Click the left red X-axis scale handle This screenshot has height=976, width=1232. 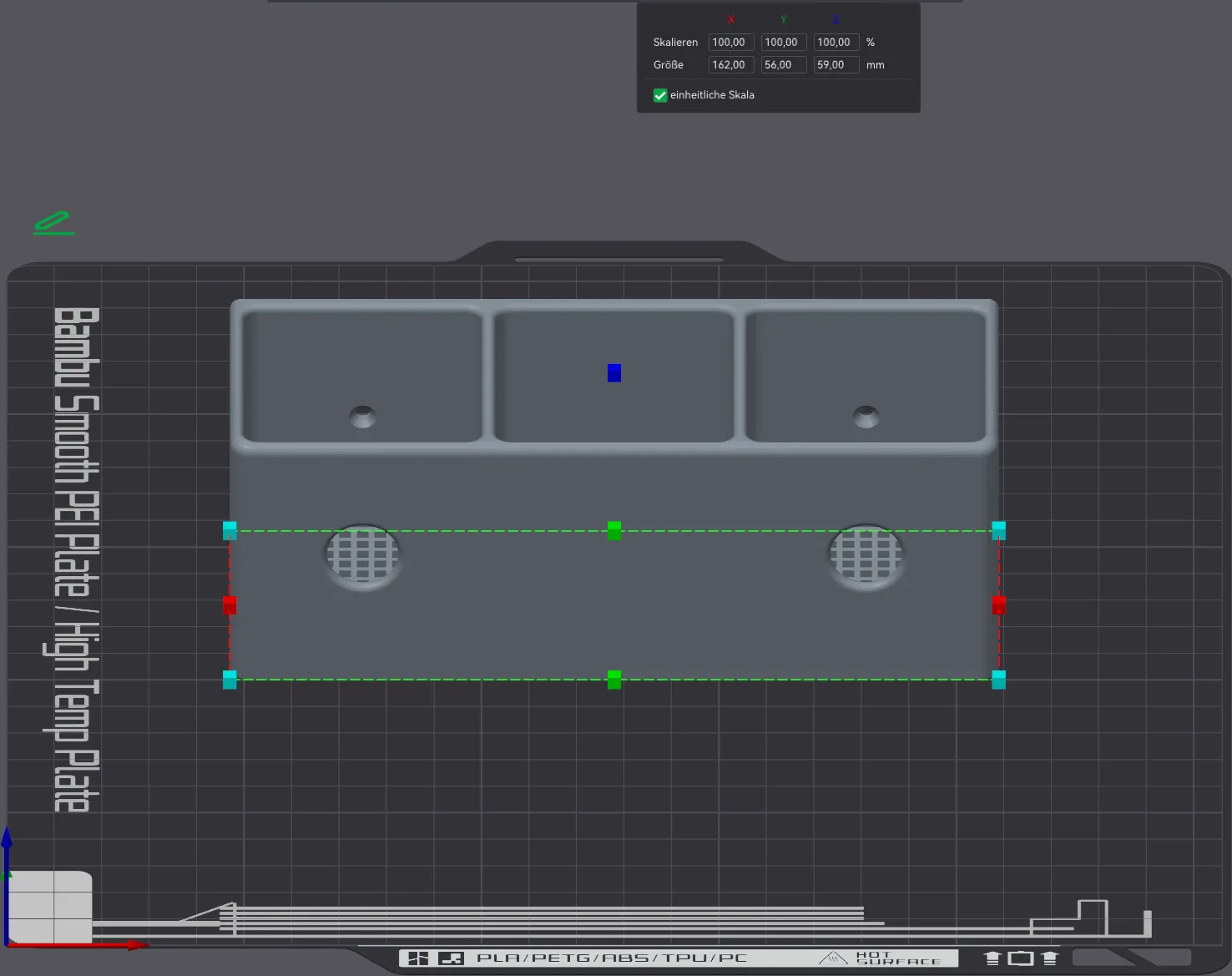click(x=230, y=605)
